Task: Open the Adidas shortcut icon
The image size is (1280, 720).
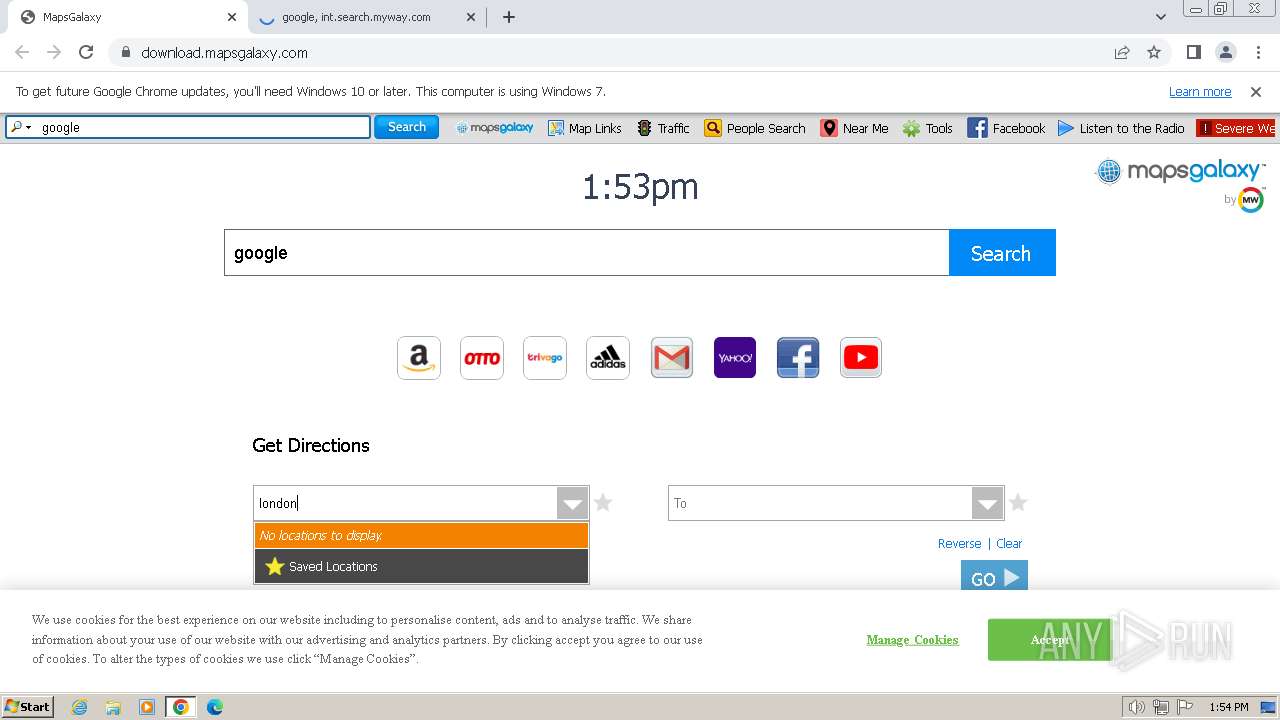Action: point(608,358)
